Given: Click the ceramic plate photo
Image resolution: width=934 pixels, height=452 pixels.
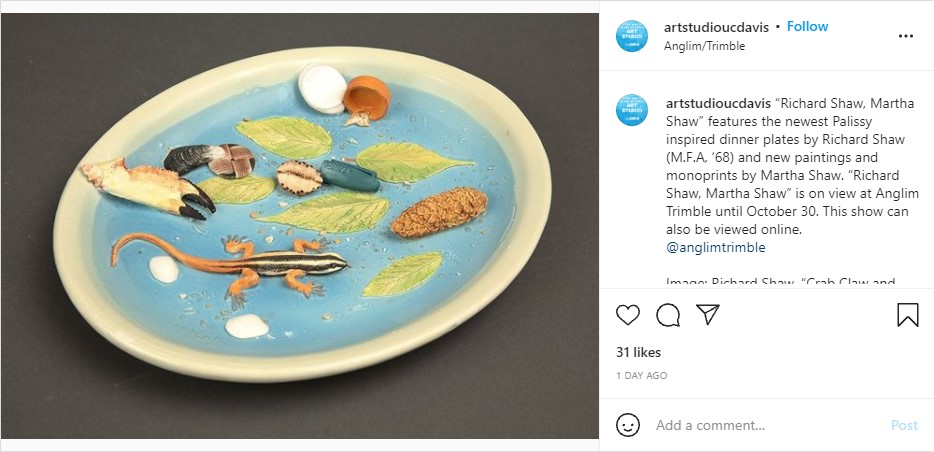Looking at the screenshot, I should 300,226.
